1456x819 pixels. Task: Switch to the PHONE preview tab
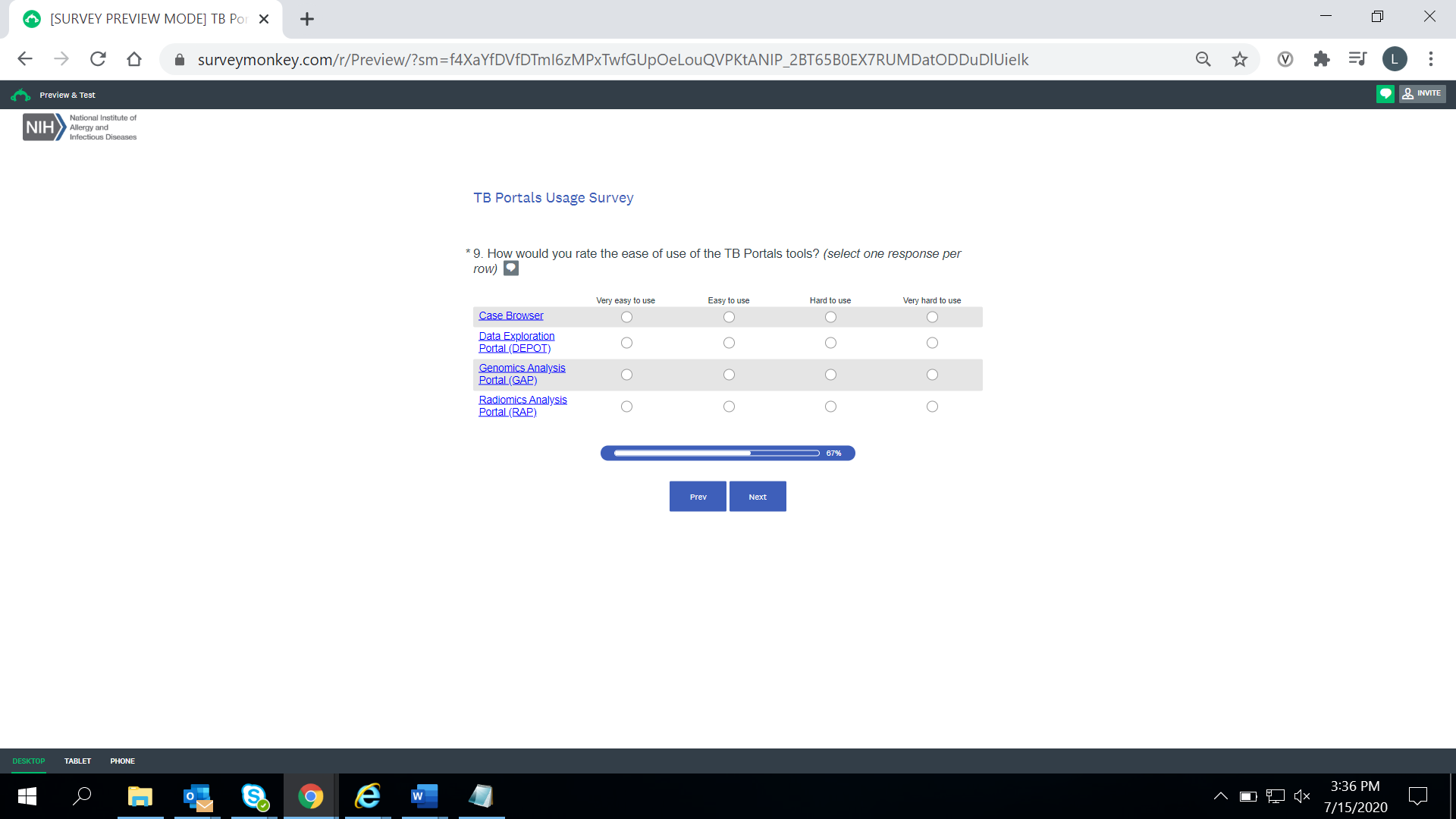[x=122, y=761]
